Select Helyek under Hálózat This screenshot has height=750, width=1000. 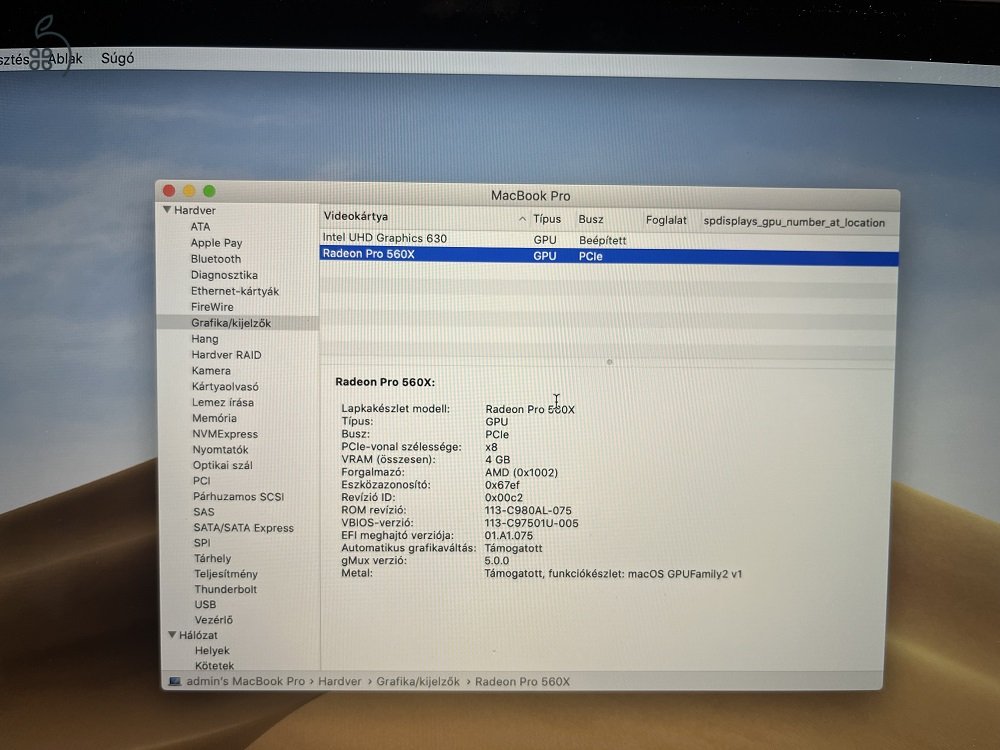[x=212, y=651]
